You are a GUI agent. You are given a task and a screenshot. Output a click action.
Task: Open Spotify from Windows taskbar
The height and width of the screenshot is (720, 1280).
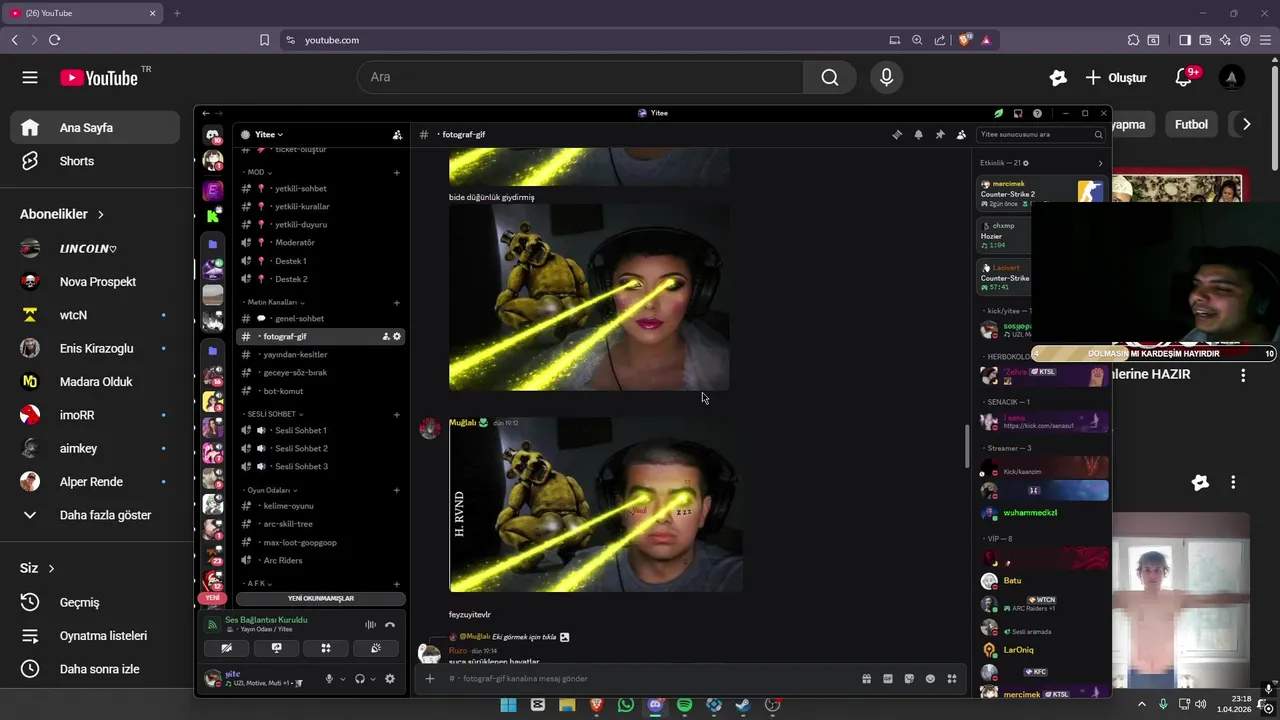[684, 705]
